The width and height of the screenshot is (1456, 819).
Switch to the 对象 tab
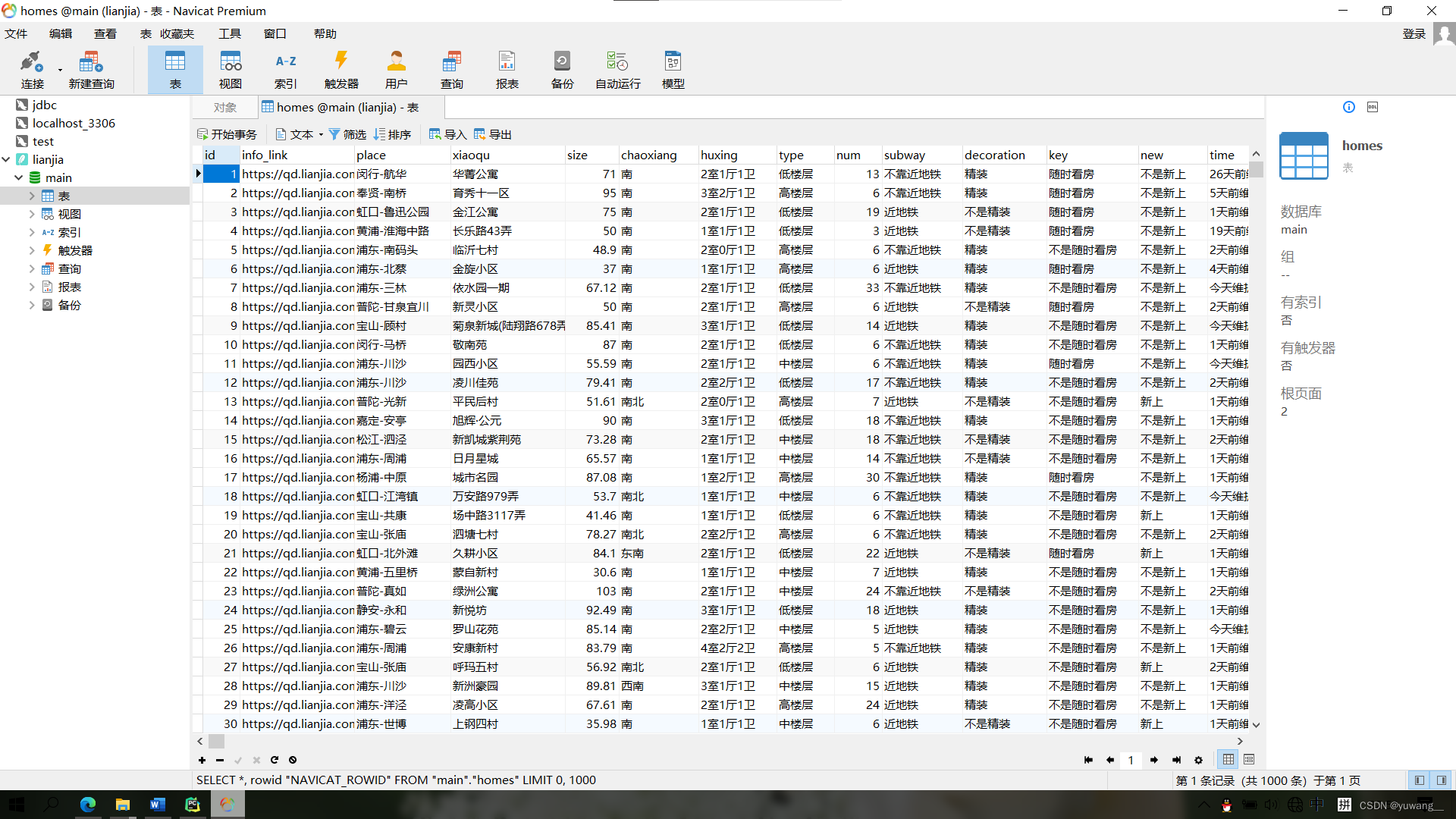pos(224,108)
